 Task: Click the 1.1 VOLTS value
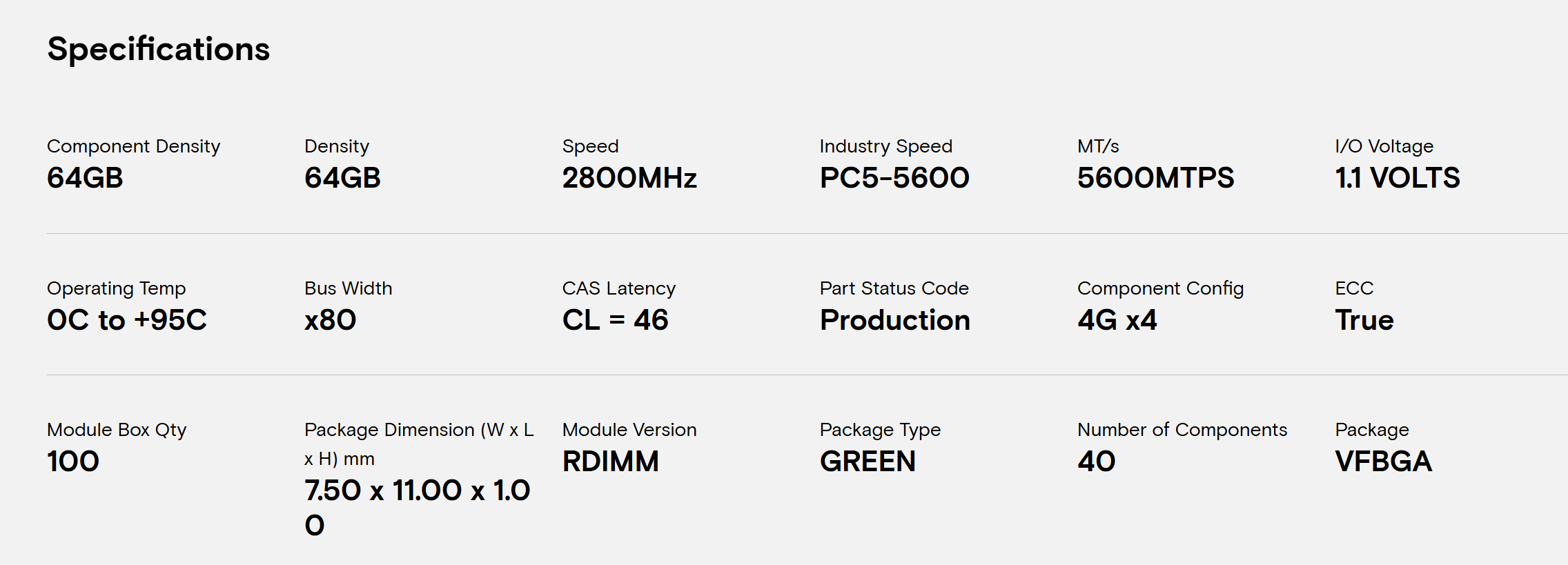point(1397,178)
